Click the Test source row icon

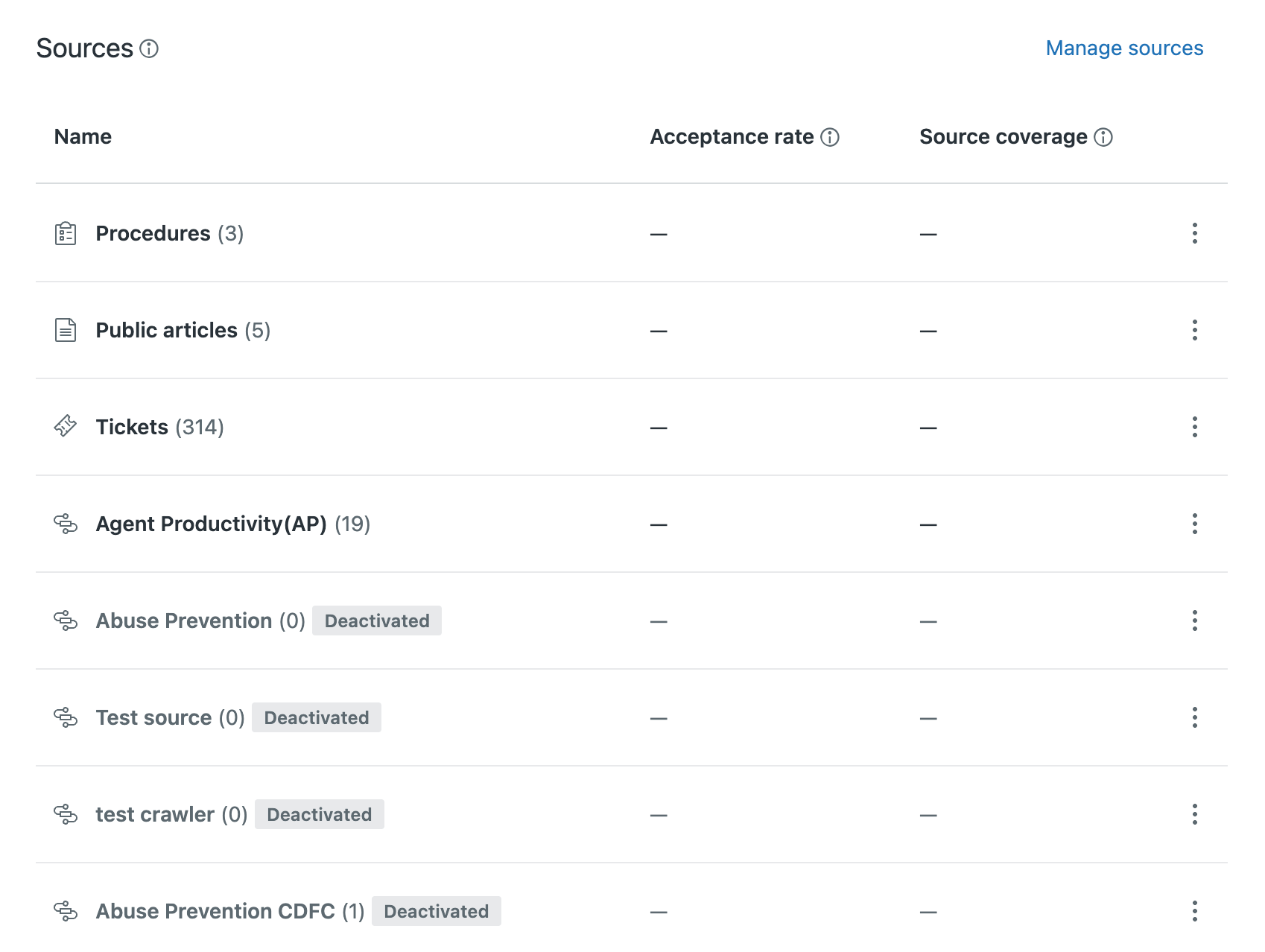66,717
